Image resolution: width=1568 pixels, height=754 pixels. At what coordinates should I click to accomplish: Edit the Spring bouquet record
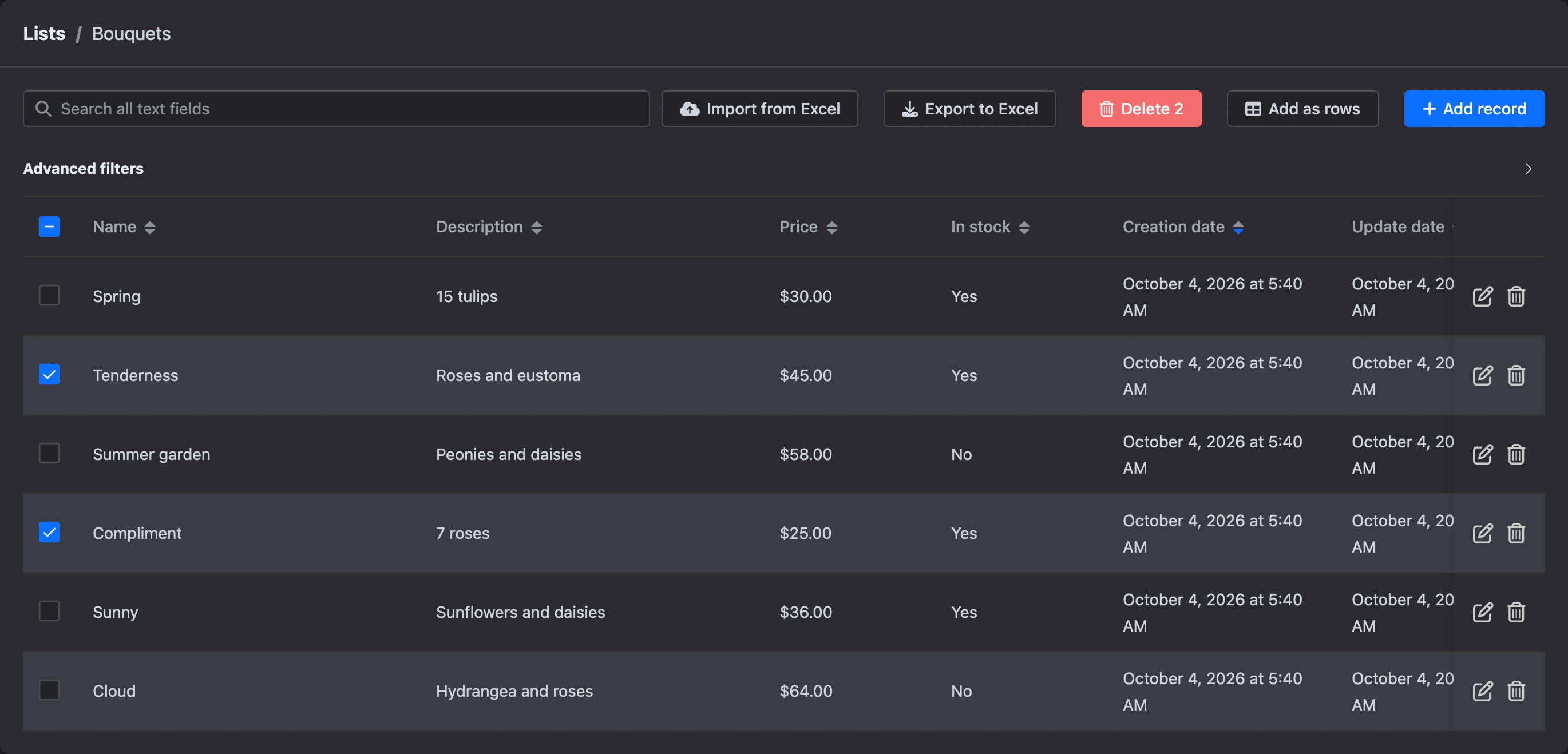coord(1482,296)
